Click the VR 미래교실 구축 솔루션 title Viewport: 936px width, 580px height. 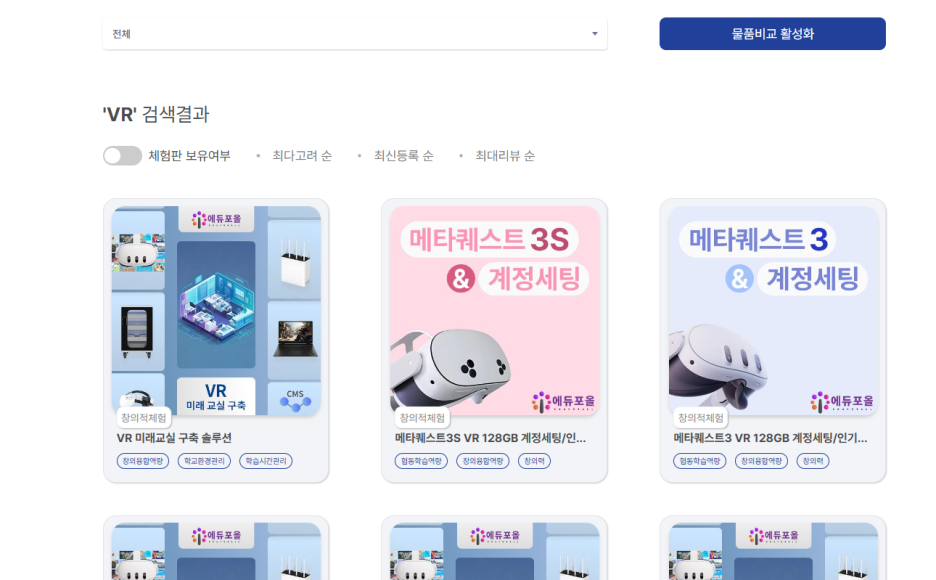[x=174, y=438]
